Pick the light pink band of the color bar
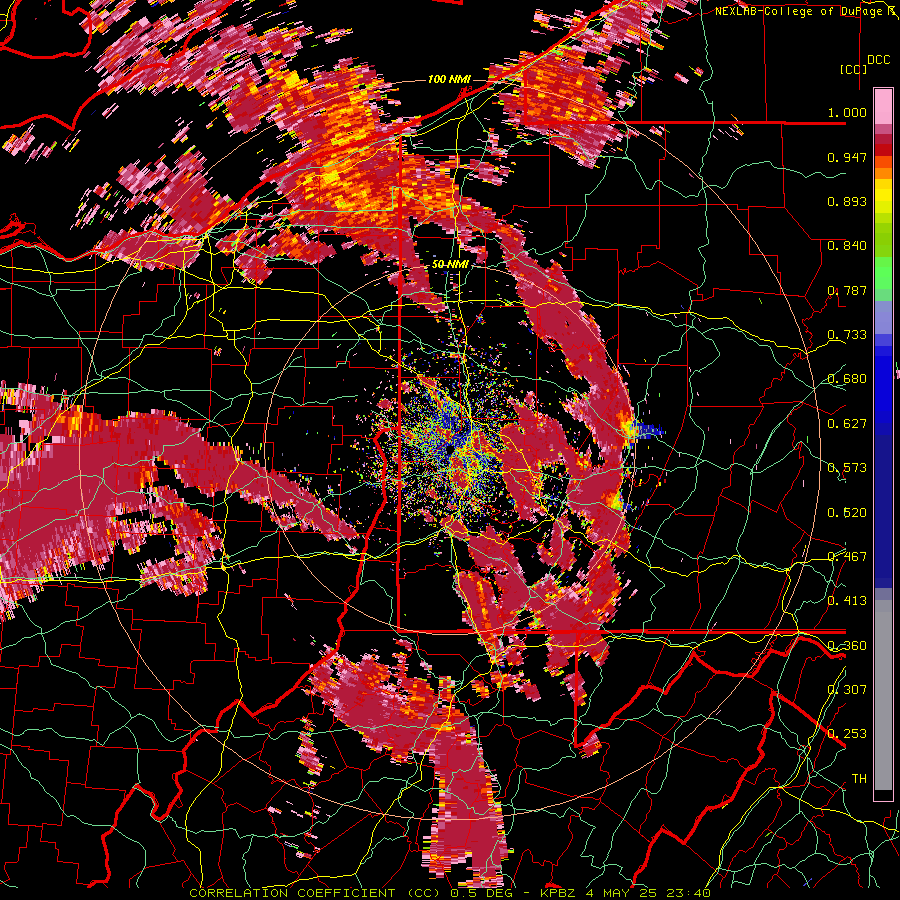Viewport: 900px width, 900px height. (x=883, y=106)
